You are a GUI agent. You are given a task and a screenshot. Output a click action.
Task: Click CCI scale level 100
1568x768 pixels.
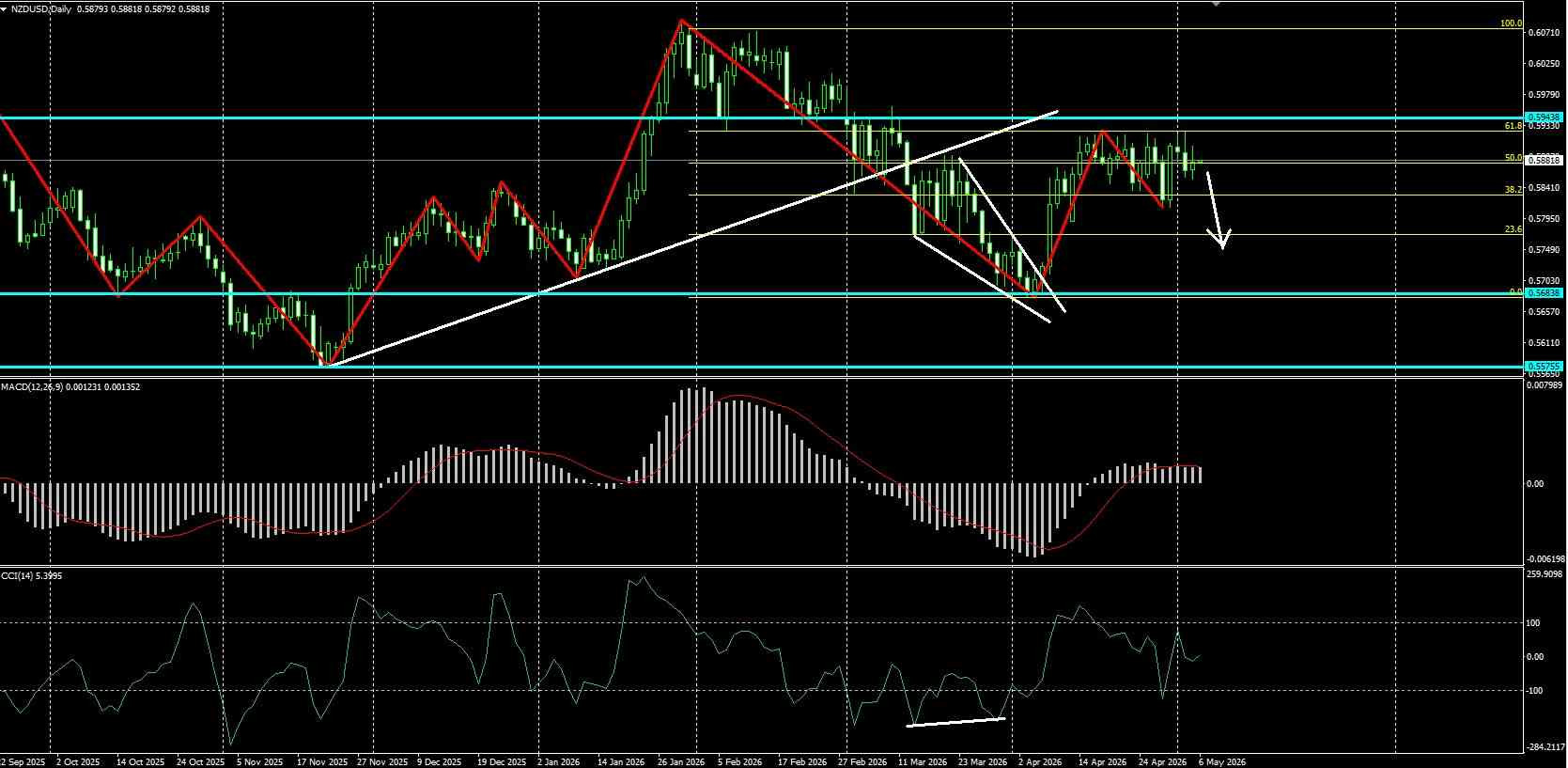(1535, 622)
